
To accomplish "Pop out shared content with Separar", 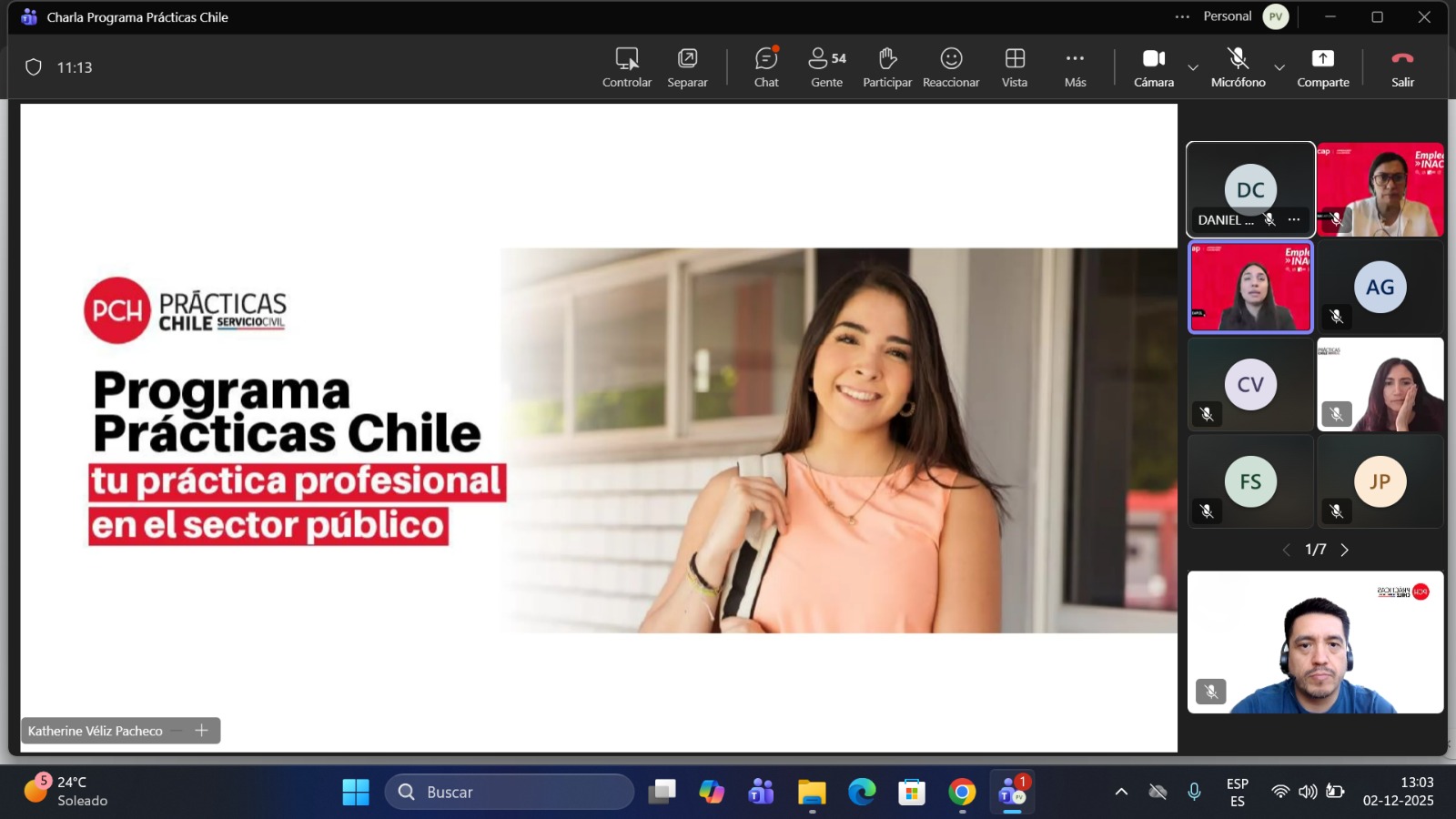I will pos(687,67).
